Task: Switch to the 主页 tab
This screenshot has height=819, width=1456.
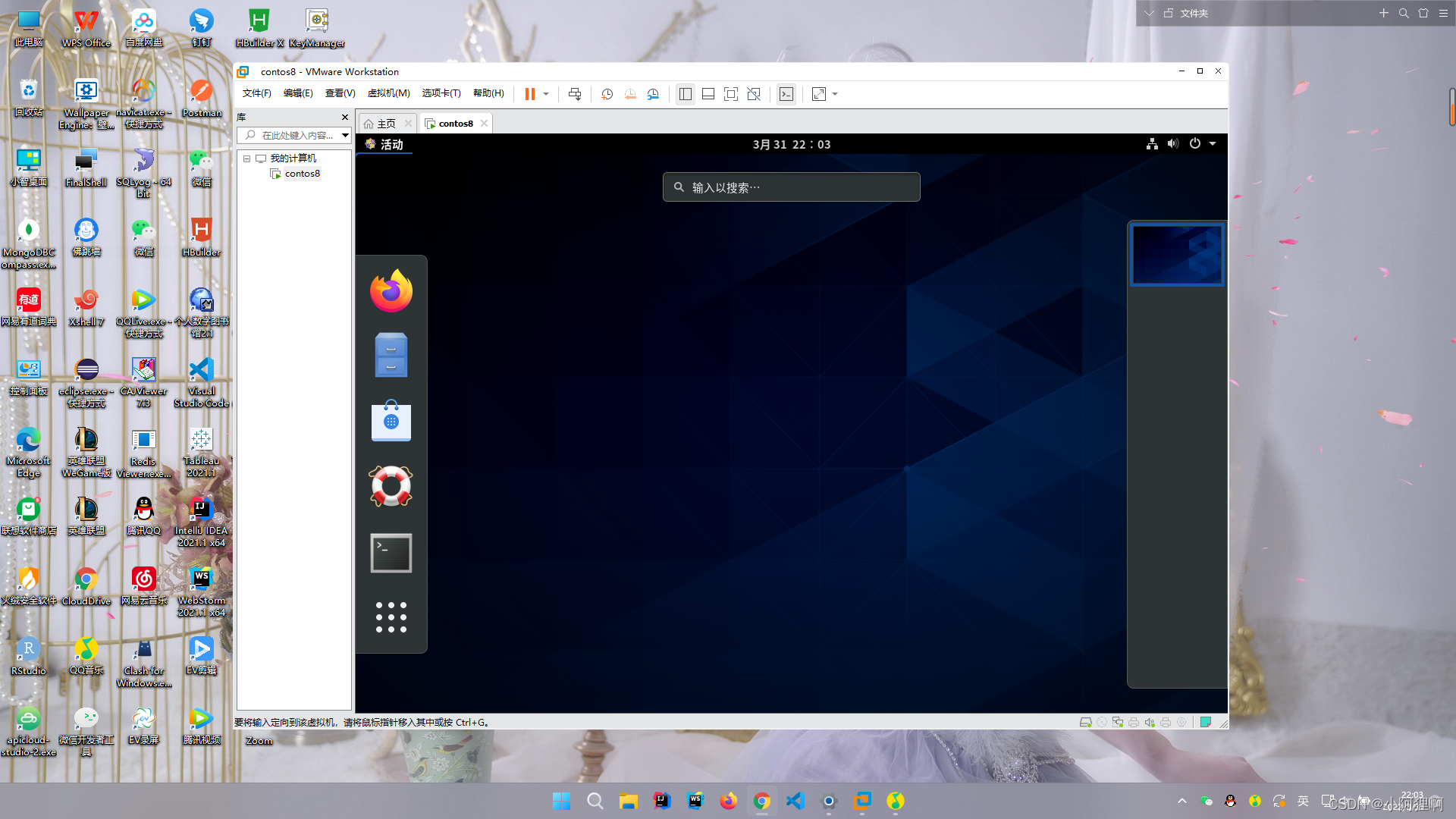Action: click(386, 124)
